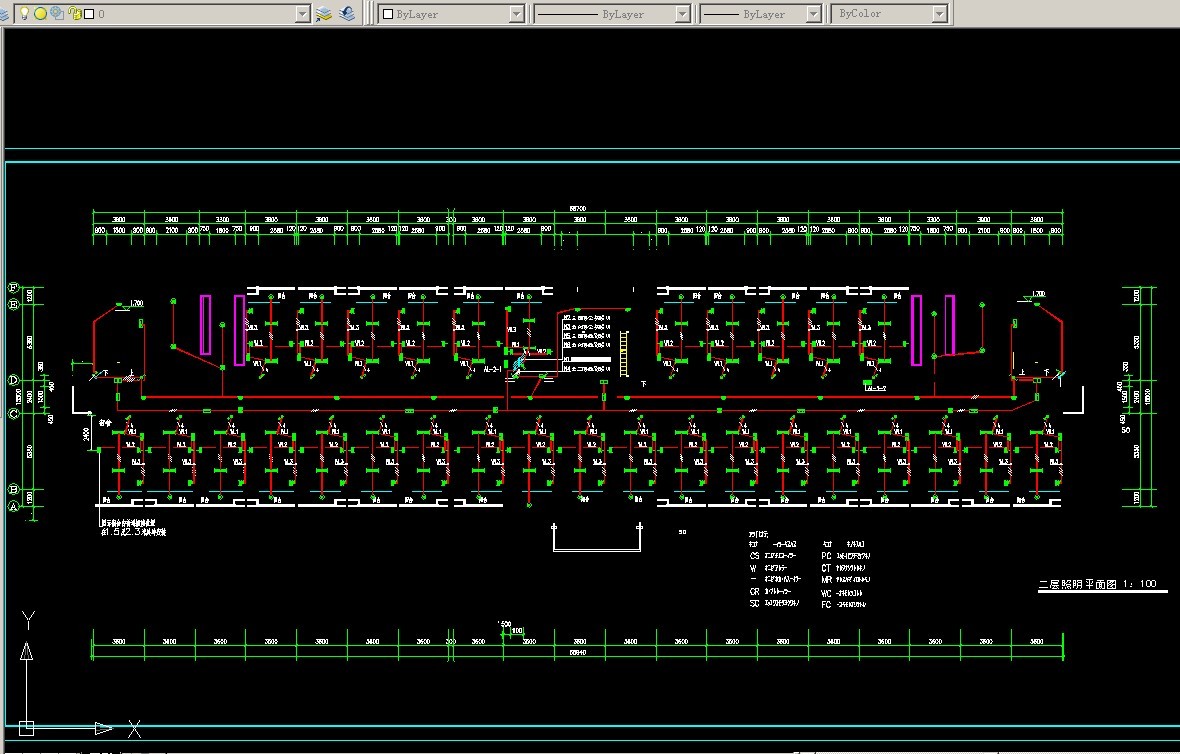Open the ByLayer color control dropdown
The width and height of the screenshot is (1180, 754).
tap(516, 14)
